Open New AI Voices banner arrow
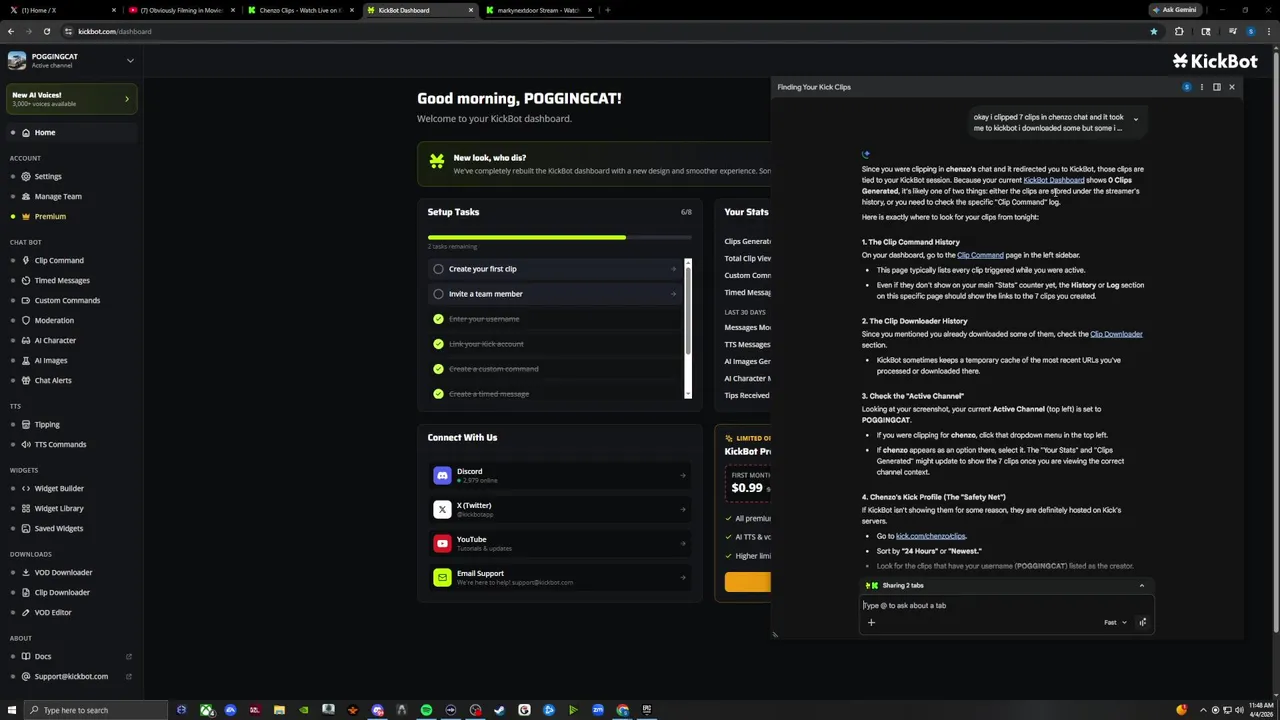Image resolution: width=1280 pixels, height=720 pixels. pyautogui.click(x=126, y=99)
